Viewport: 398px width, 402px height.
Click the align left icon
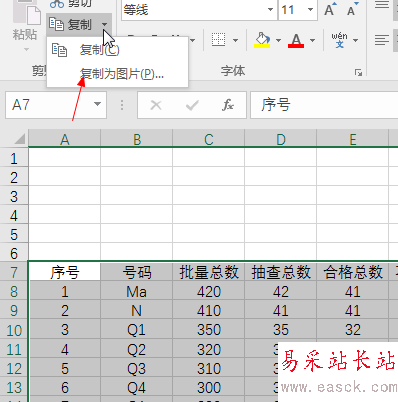click(x=382, y=40)
